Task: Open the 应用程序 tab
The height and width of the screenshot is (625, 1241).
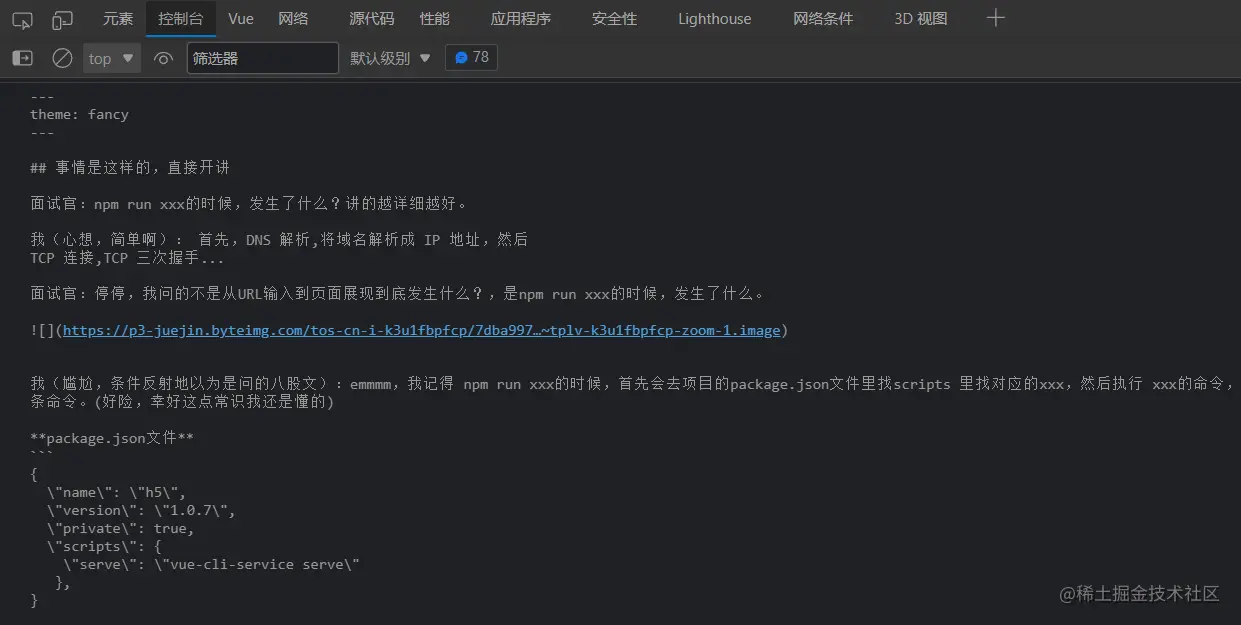Action: (521, 19)
